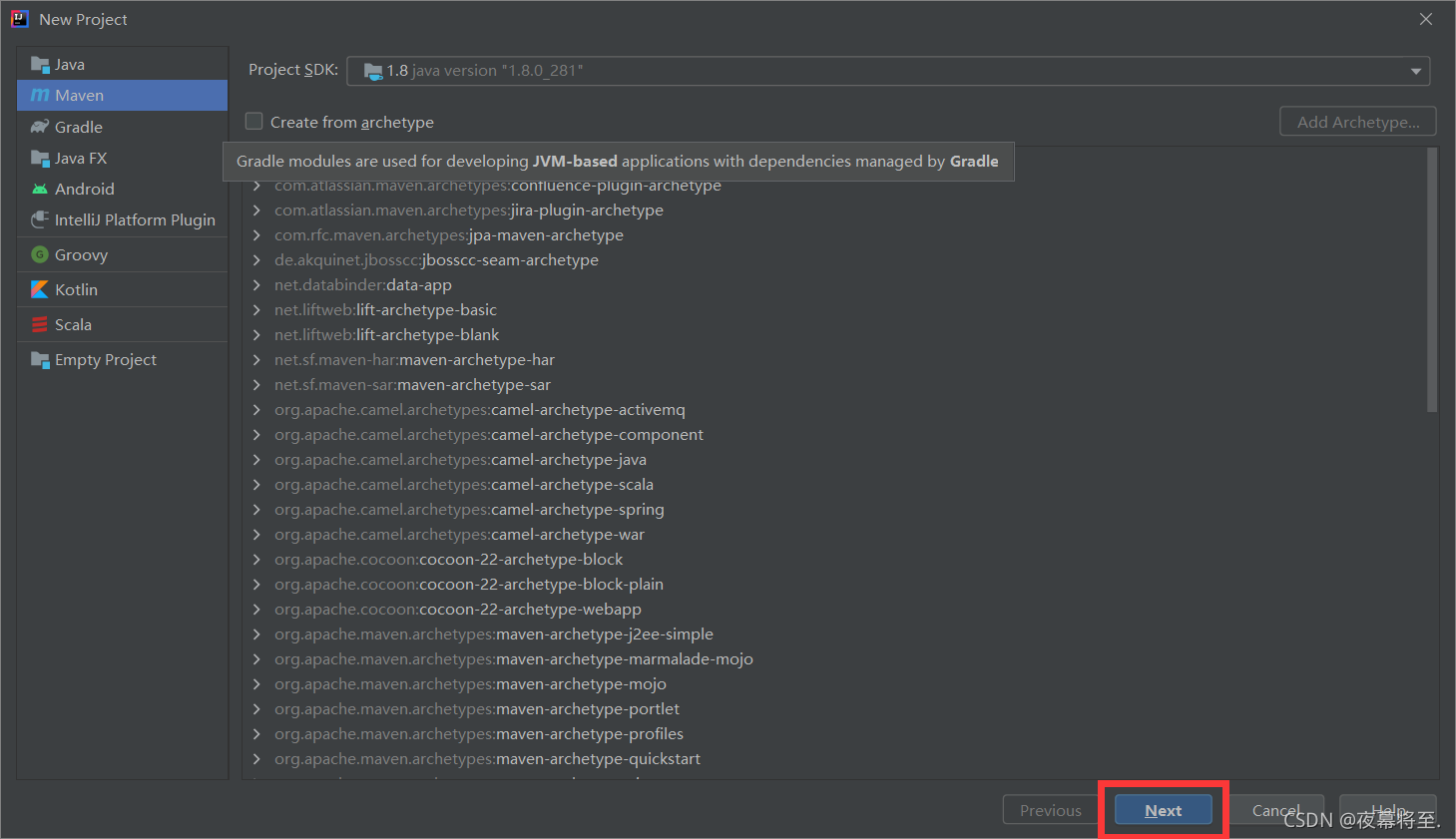The image size is (1456, 839).
Task: Expand the jbosscc-seam-archetype node
Action: tap(256, 259)
